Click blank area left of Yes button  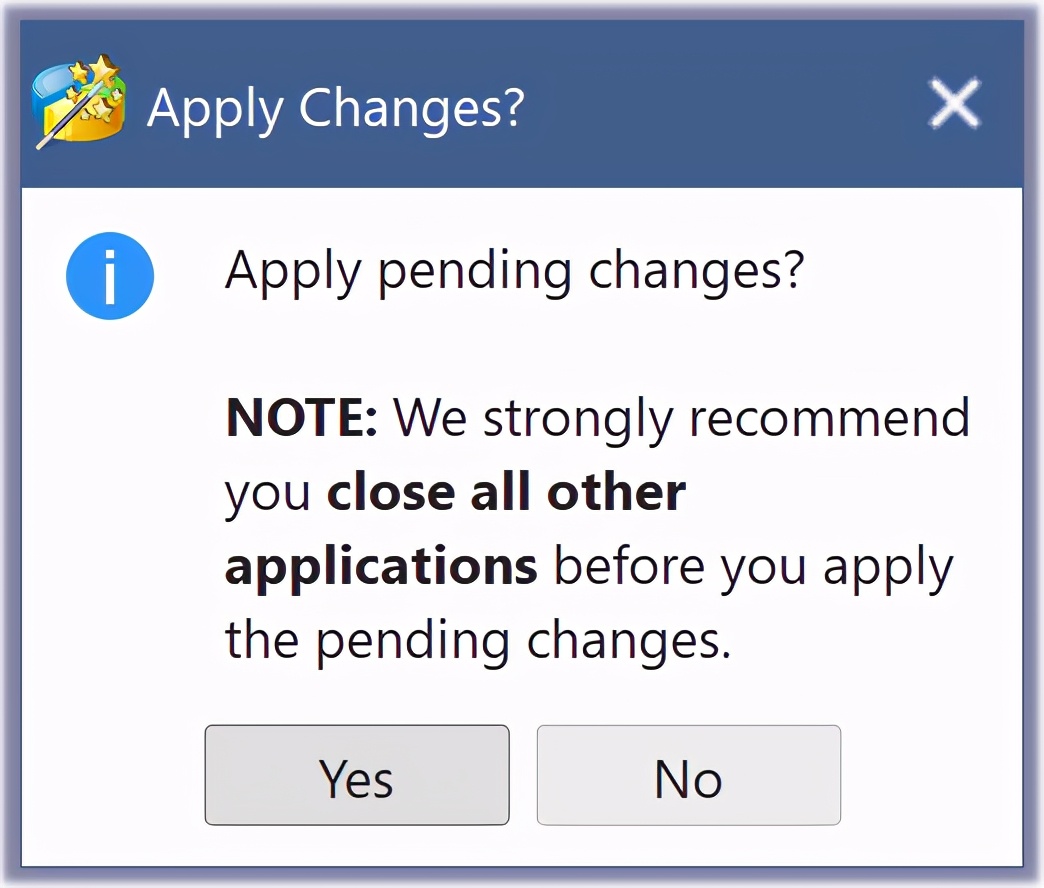[112, 776]
